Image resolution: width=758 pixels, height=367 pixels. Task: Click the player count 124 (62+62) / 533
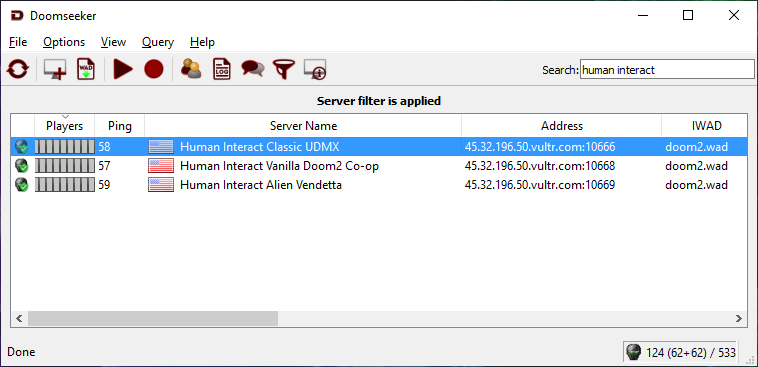point(691,352)
